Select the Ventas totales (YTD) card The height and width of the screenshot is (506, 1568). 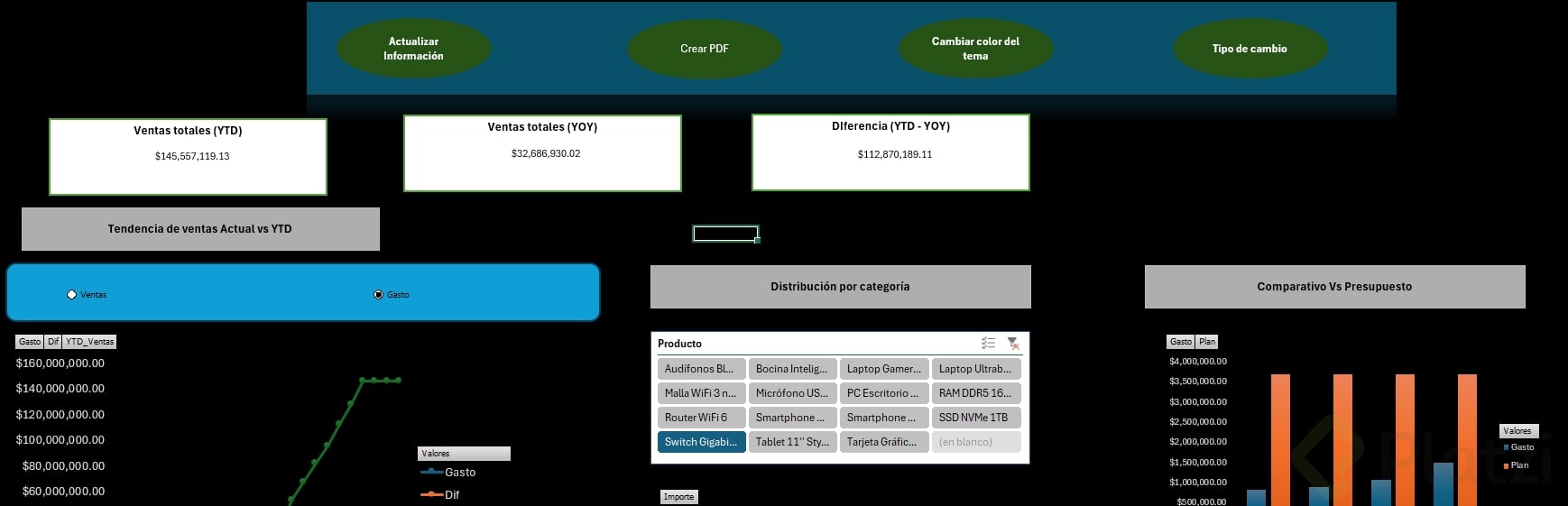click(x=188, y=157)
